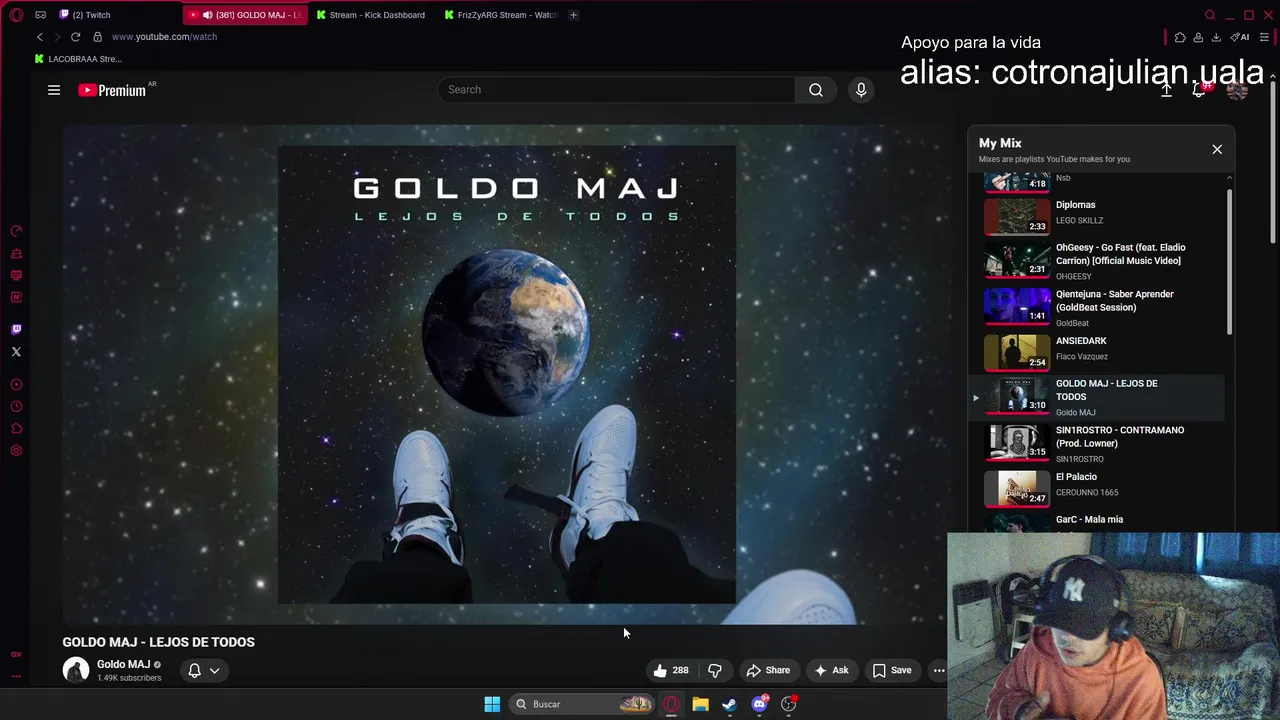This screenshot has height=720, width=1280.
Task: Open GX Corner gamepad icon
Action: click(40, 15)
